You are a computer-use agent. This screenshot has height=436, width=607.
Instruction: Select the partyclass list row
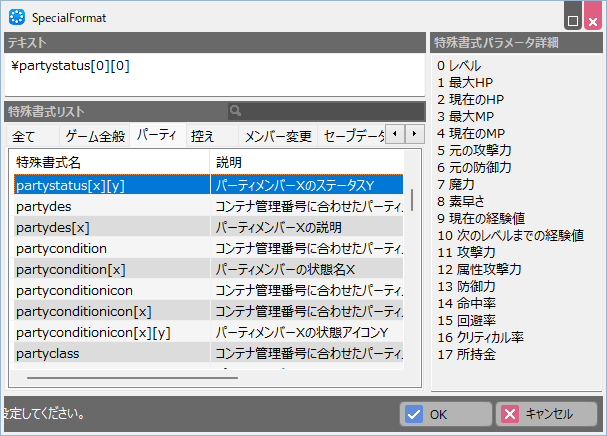pos(110,353)
